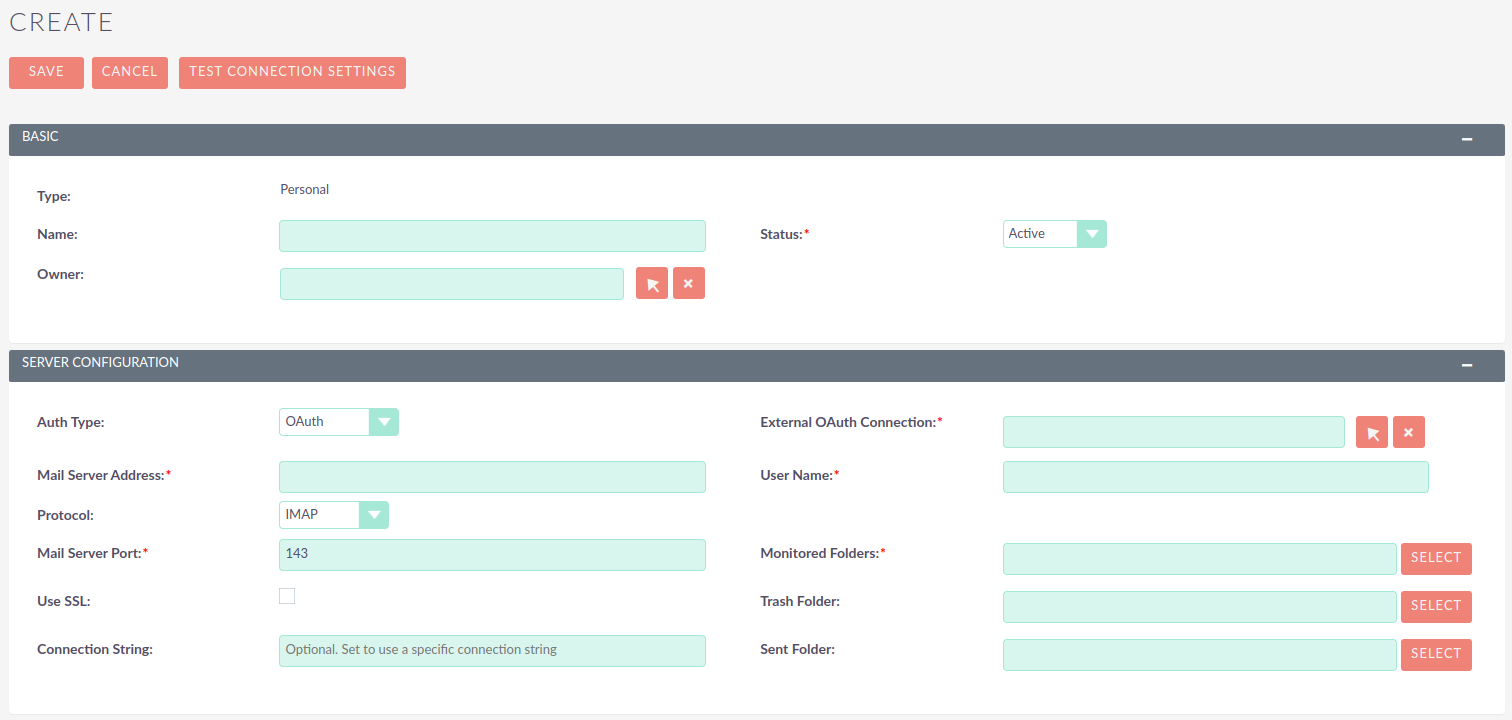The image size is (1512, 720).
Task: Click inside the Name input field
Action: click(492, 235)
